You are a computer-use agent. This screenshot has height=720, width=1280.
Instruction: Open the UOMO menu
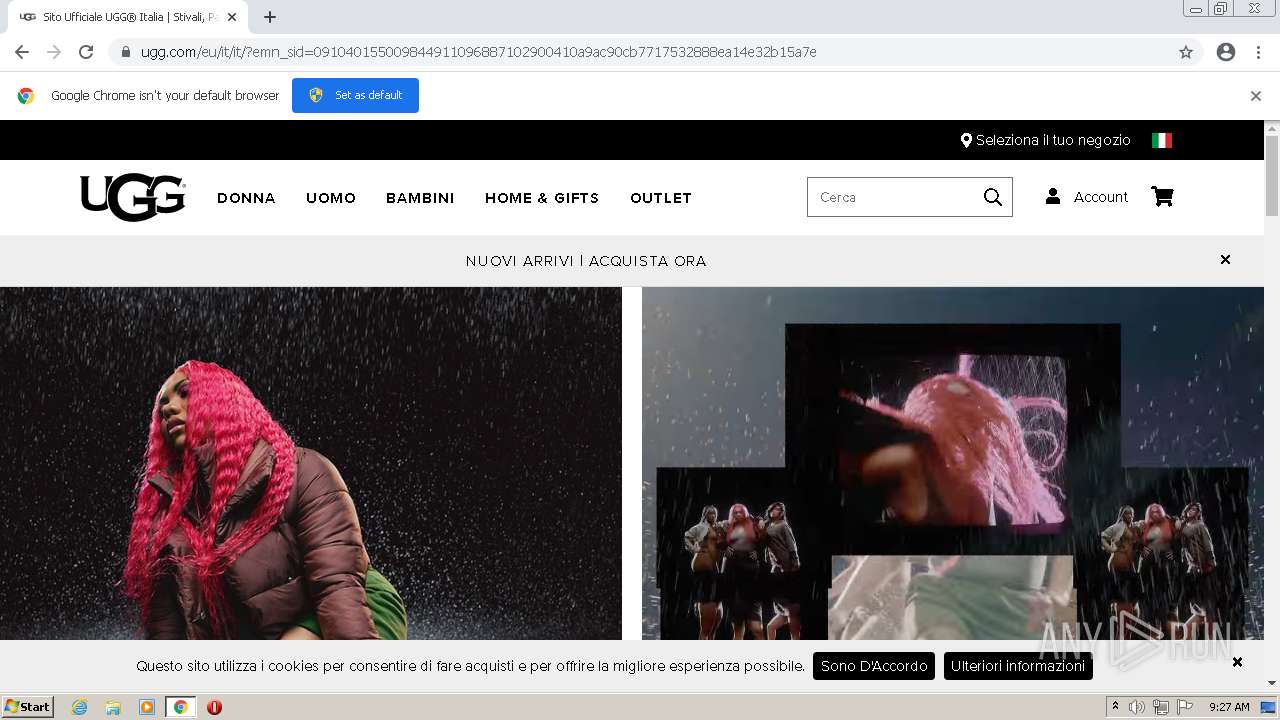point(331,198)
